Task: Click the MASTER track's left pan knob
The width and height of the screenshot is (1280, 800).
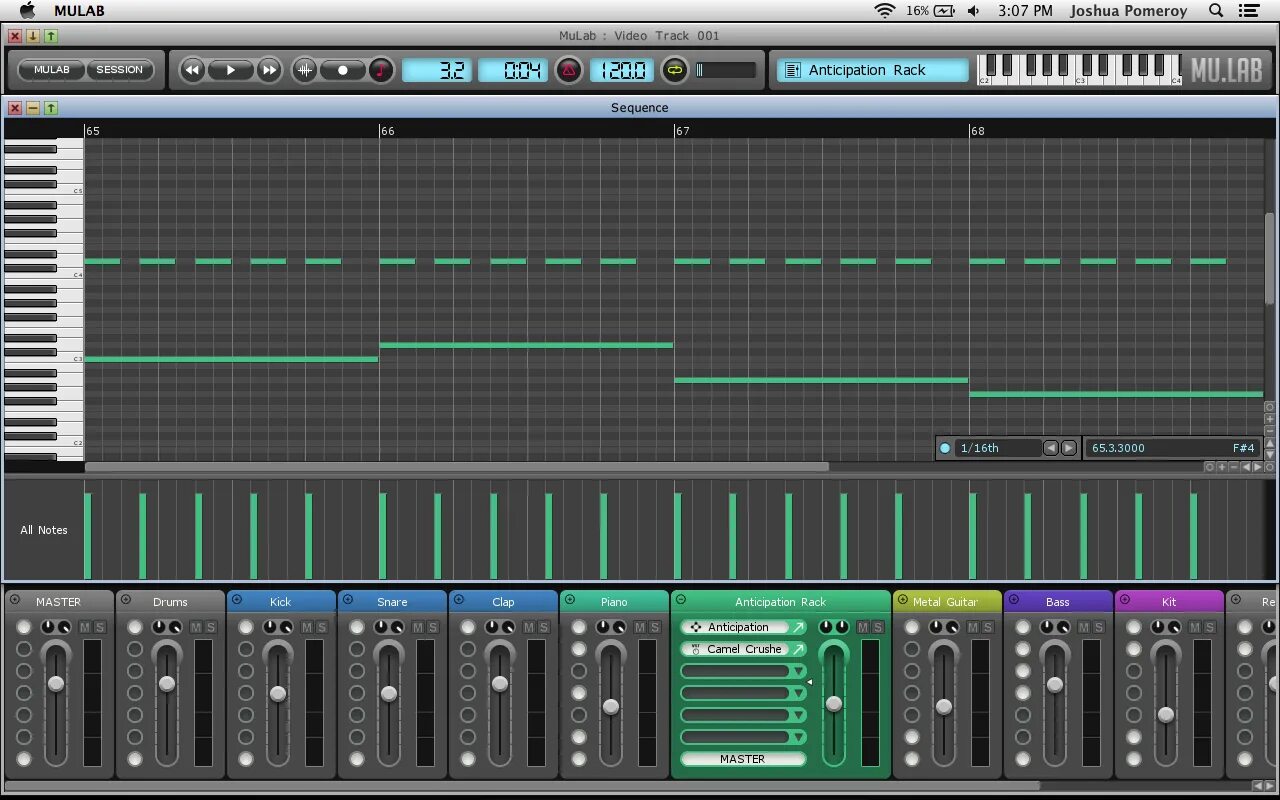Action: (x=47, y=627)
